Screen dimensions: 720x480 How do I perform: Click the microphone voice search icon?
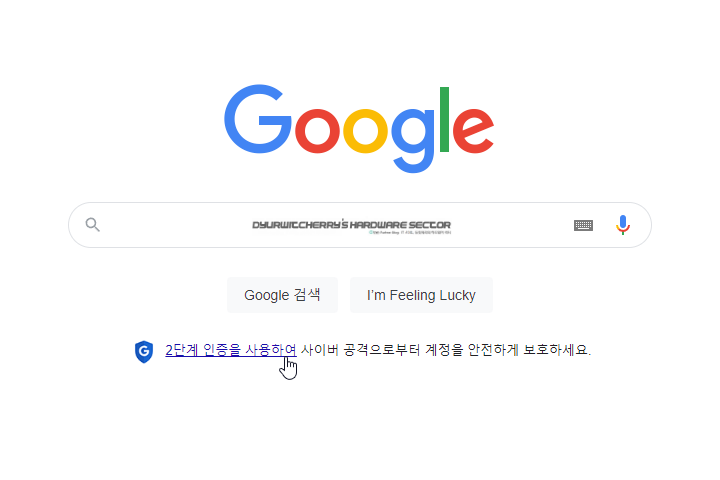623,225
